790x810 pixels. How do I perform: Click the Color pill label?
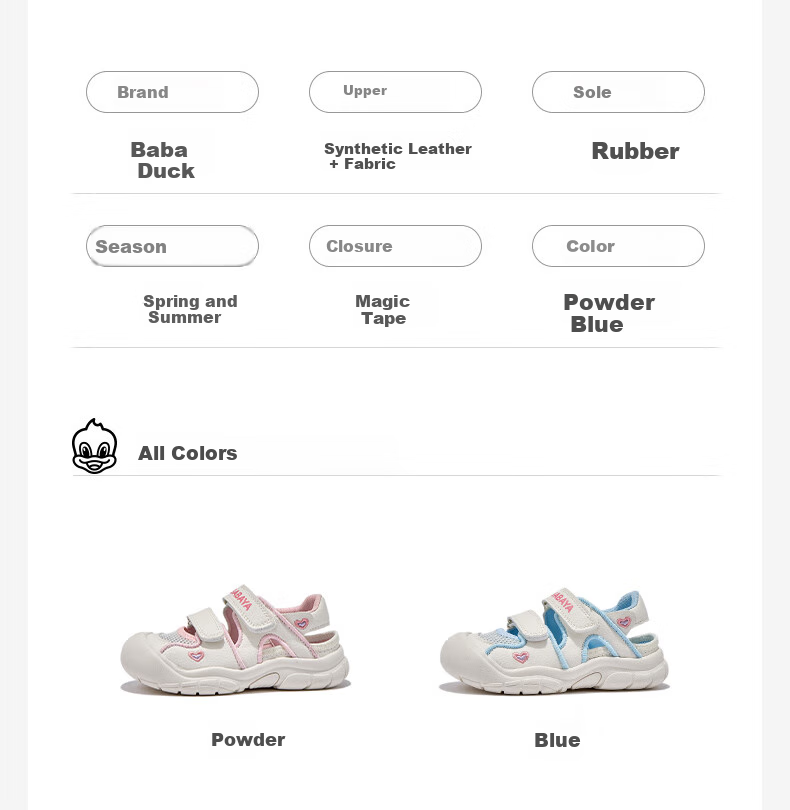tap(618, 246)
